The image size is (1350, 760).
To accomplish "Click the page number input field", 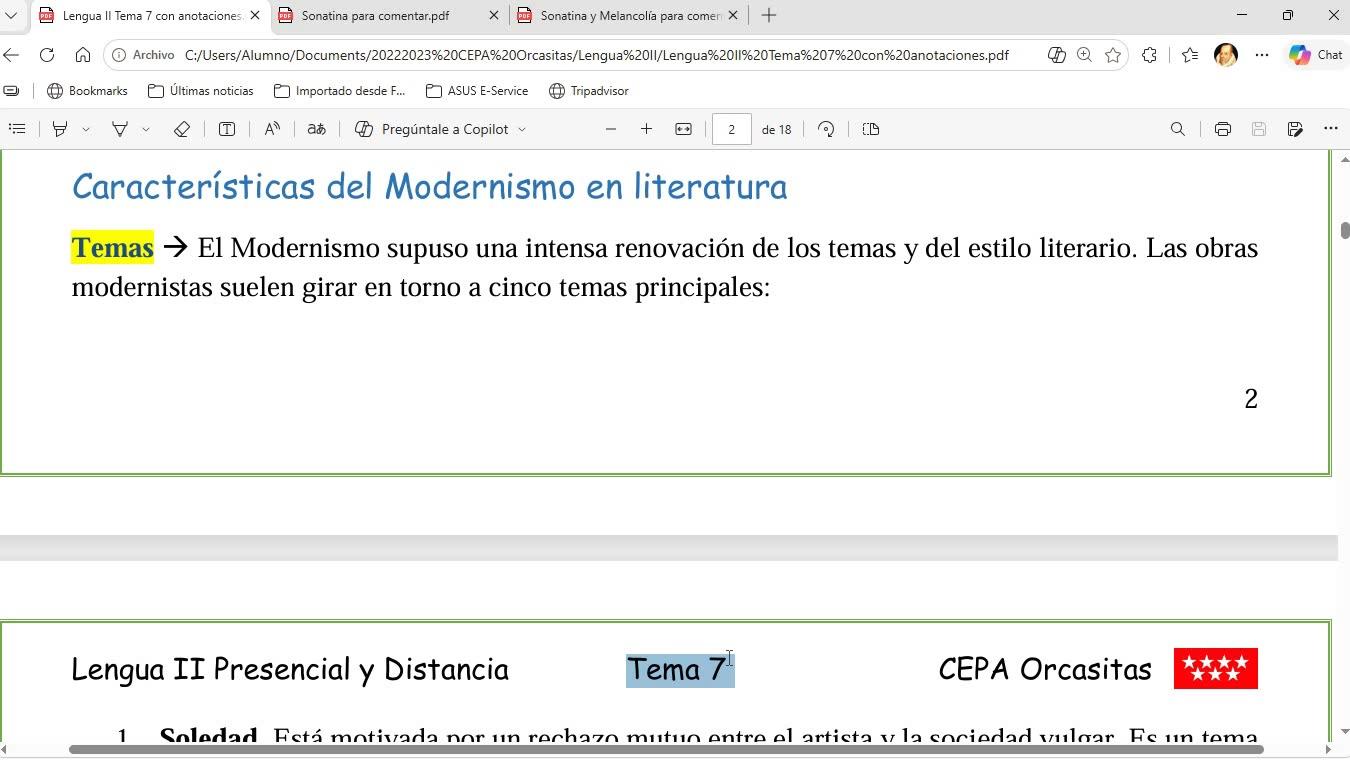I will (x=732, y=129).
